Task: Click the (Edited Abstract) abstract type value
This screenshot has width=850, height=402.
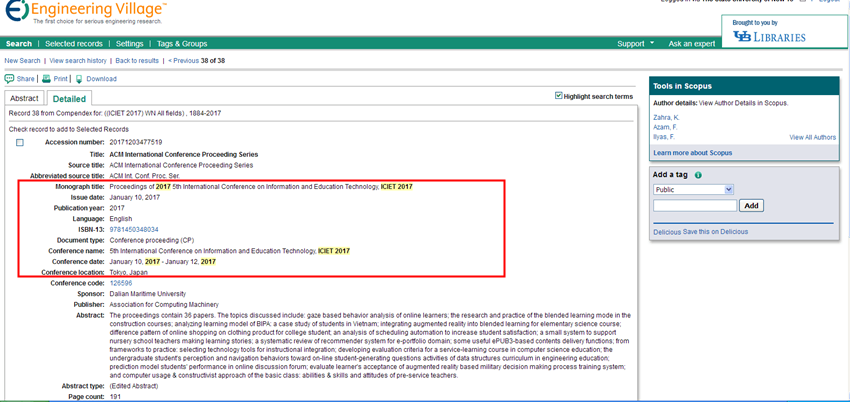Action: click(134, 386)
